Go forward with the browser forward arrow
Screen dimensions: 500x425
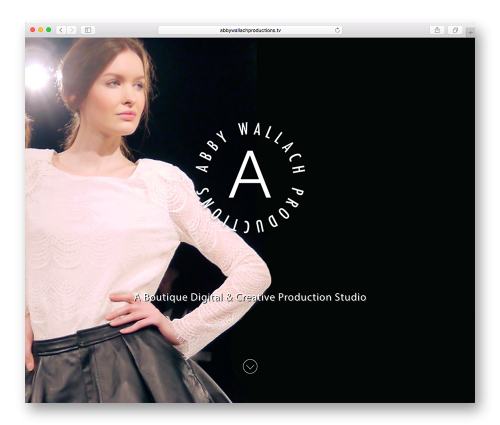[x=71, y=30]
